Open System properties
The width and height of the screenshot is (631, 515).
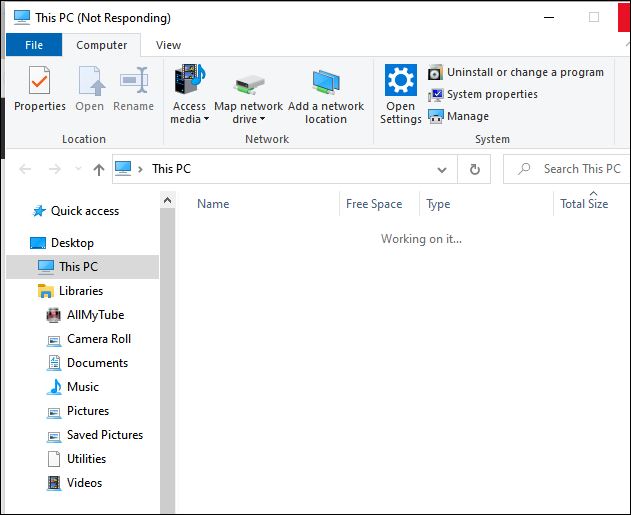483,94
